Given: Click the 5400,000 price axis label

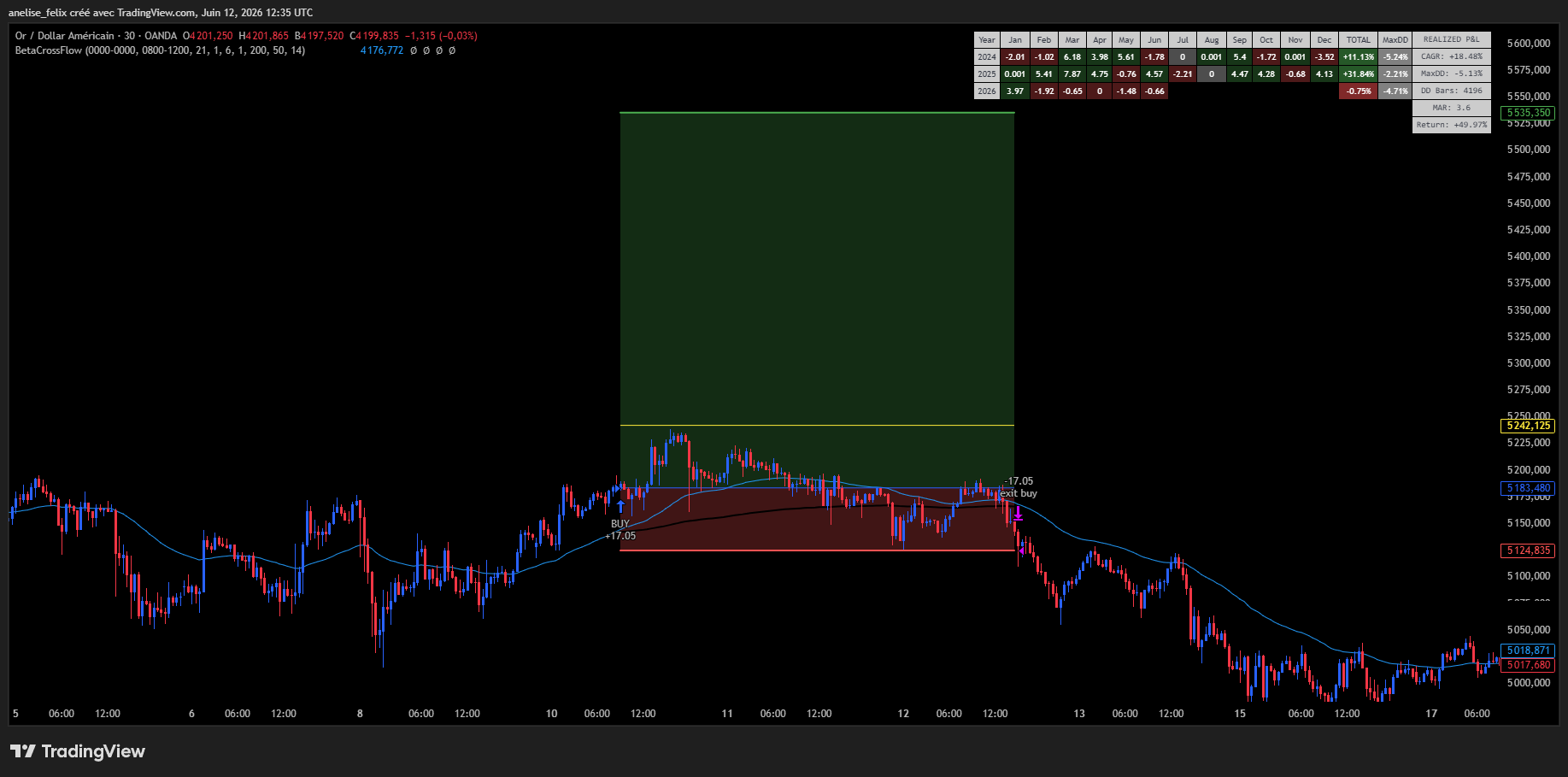Looking at the screenshot, I should tap(1529, 256).
